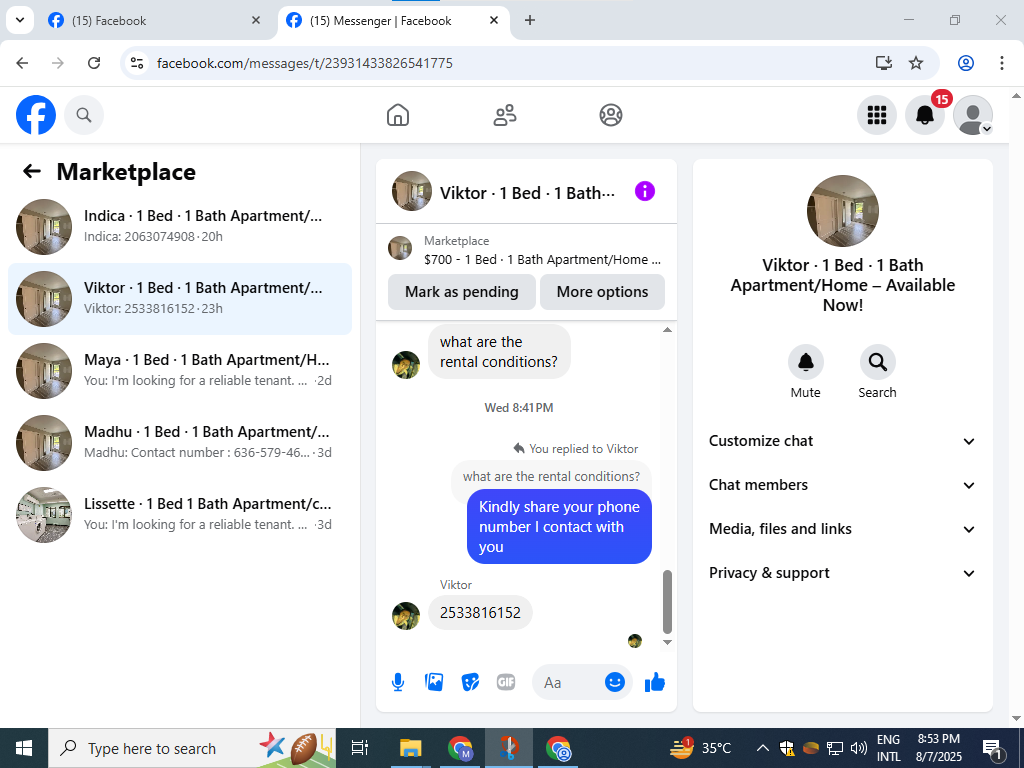Open Chrome profile icon

[x=966, y=63]
